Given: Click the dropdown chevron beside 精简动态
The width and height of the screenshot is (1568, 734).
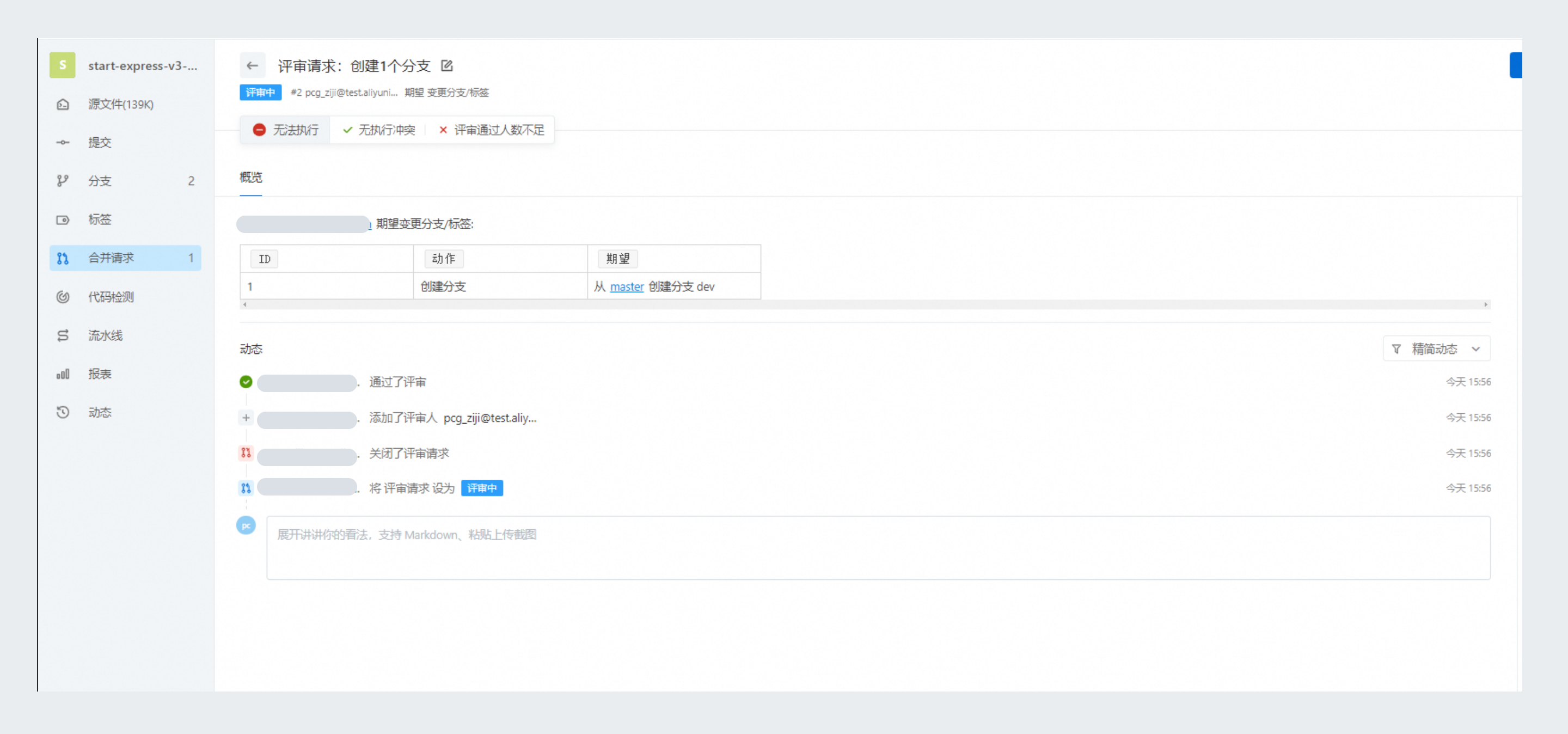Looking at the screenshot, I should tap(1476, 348).
